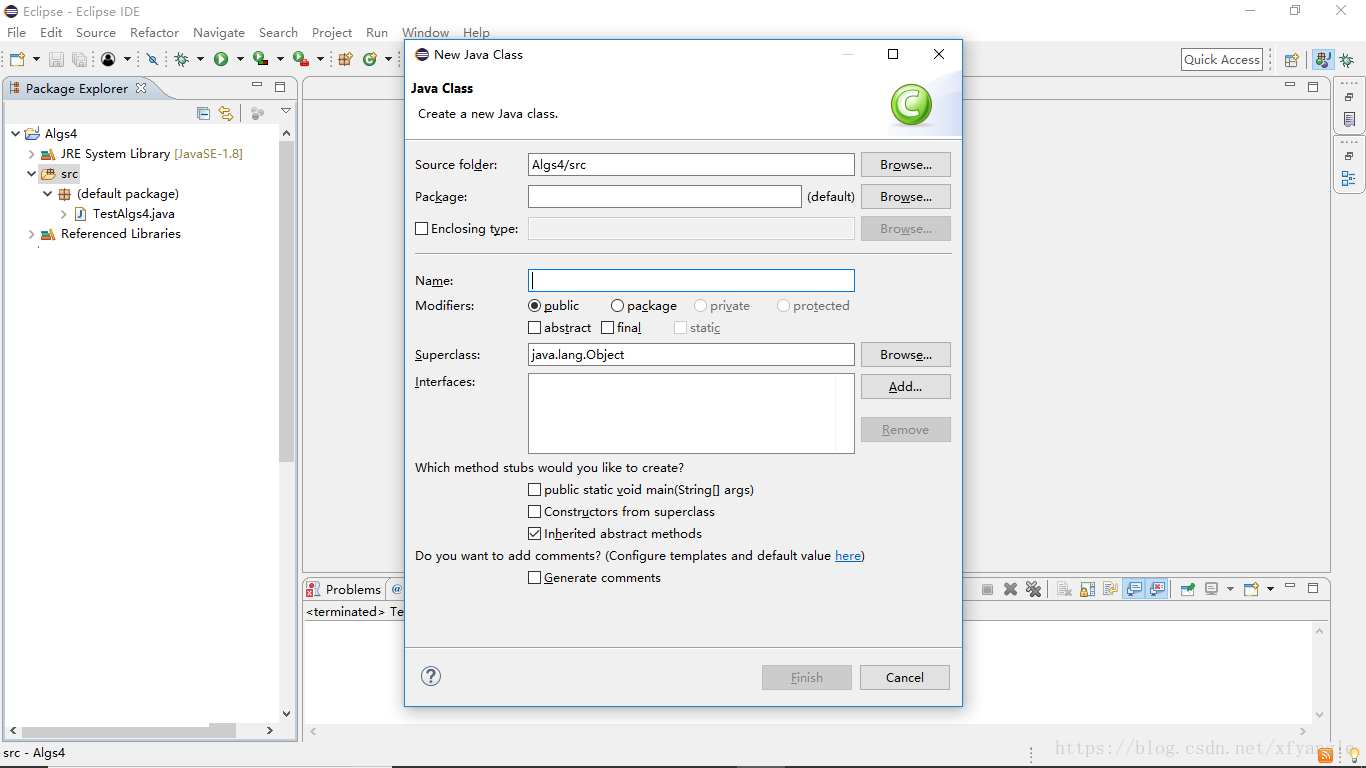Click Remove All Terminated Launches icon
The image size is (1366, 768).
(1033, 589)
